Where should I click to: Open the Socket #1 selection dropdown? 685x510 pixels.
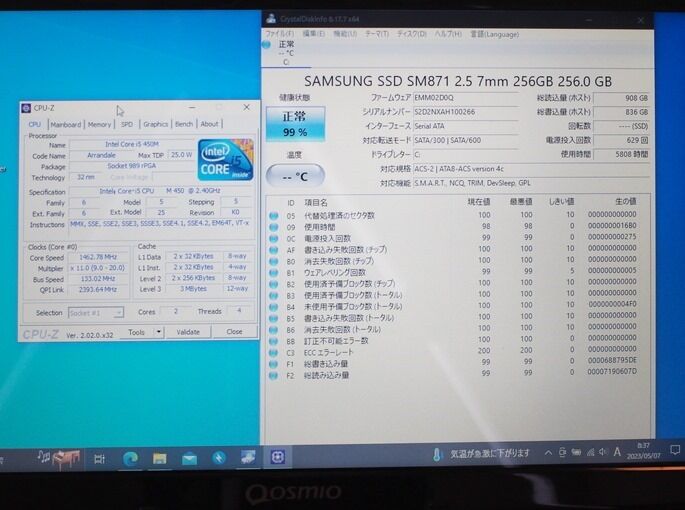[96, 313]
